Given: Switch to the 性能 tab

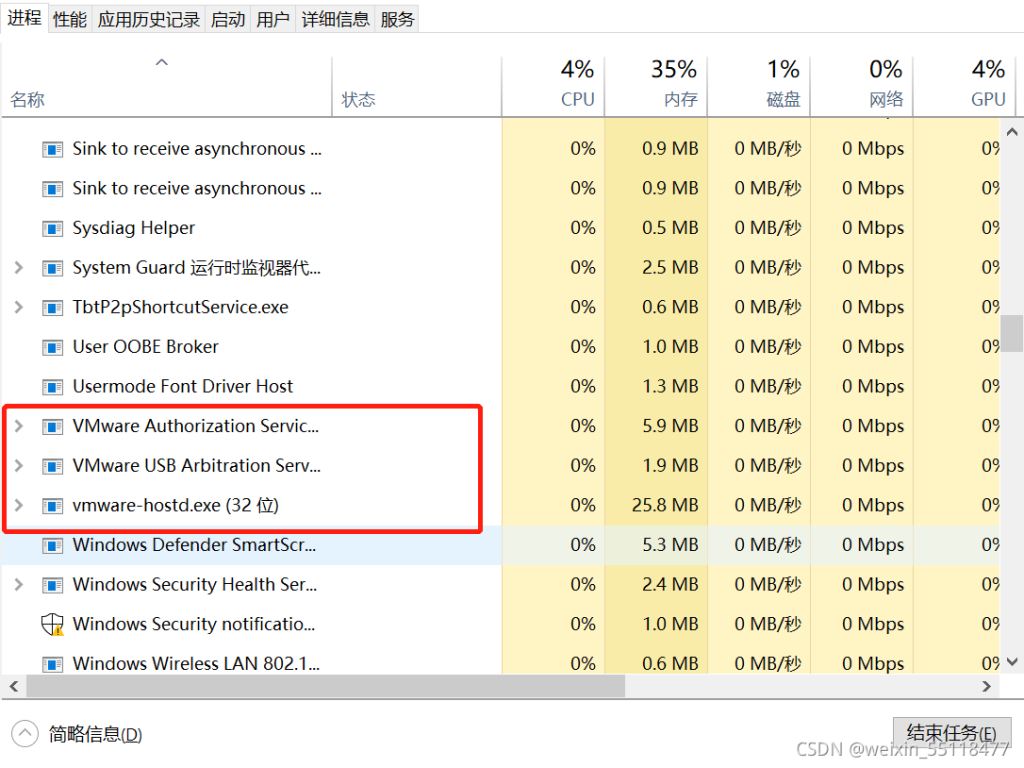Looking at the screenshot, I should coord(70,20).
